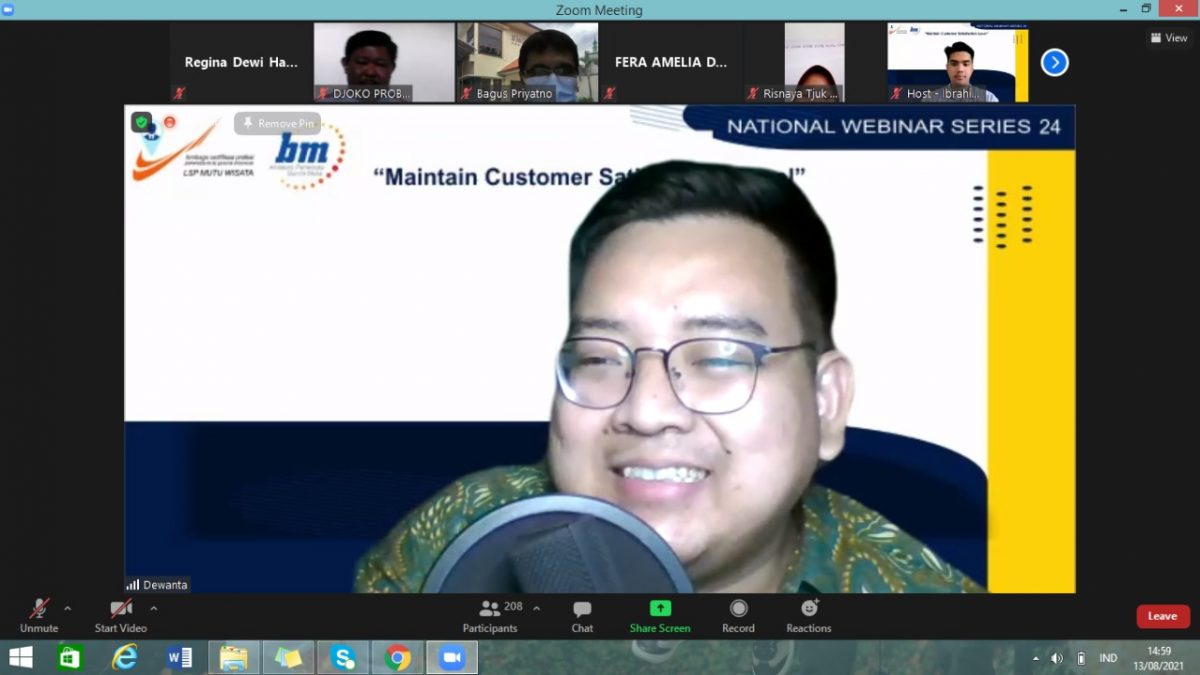Open Microsoft Word from taskbar
1200x675 pixels.
coord(180,657)
